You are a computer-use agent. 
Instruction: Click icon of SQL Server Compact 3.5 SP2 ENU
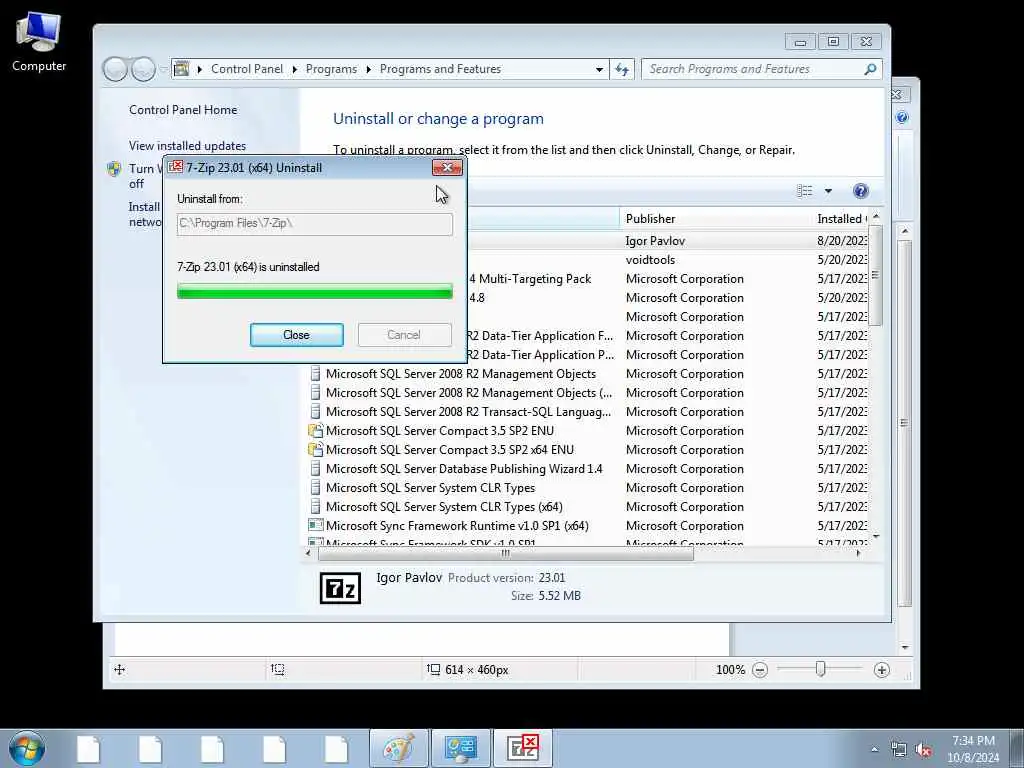point(315,431)
